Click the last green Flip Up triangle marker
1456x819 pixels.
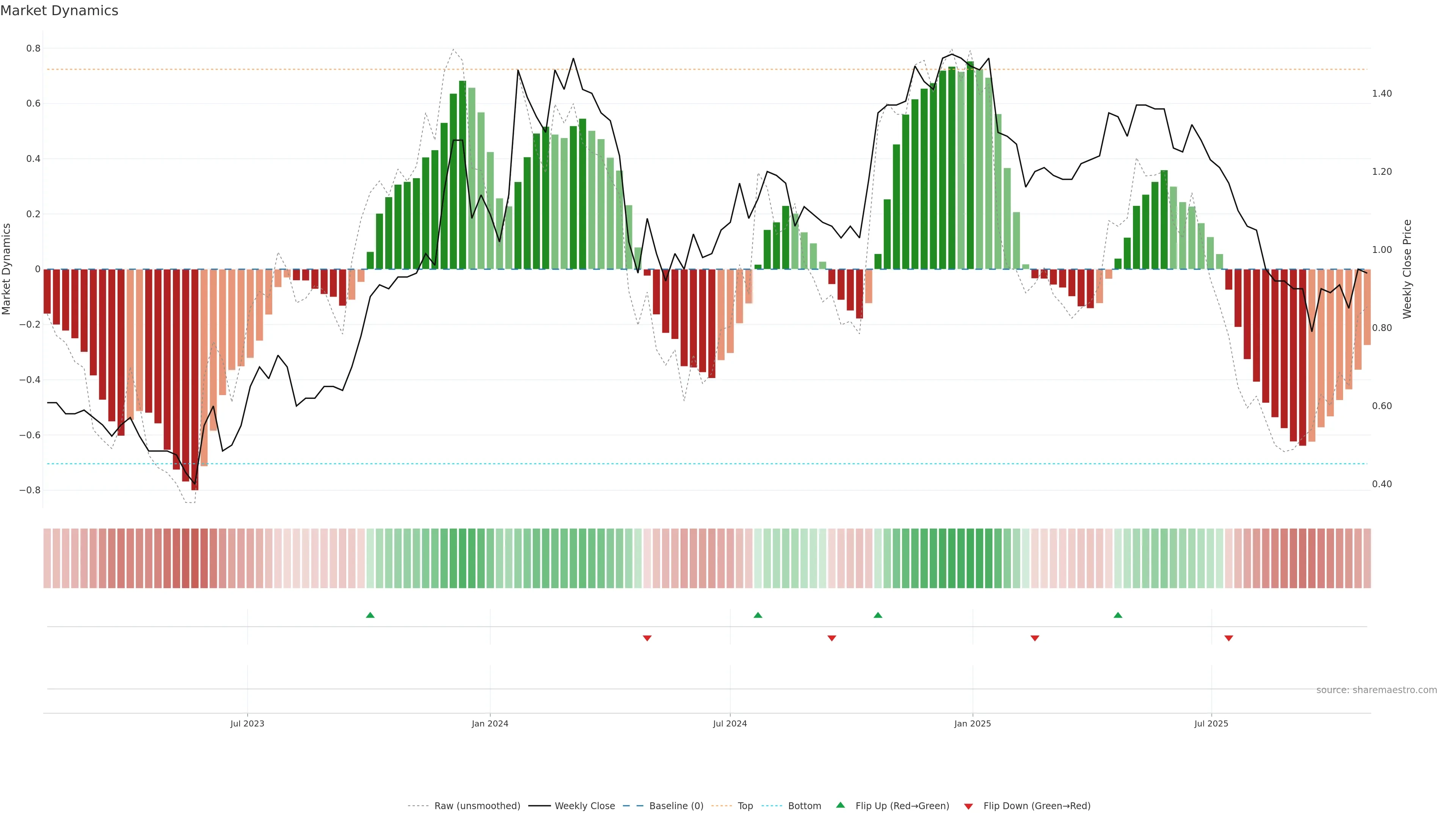coord(1117,615)
